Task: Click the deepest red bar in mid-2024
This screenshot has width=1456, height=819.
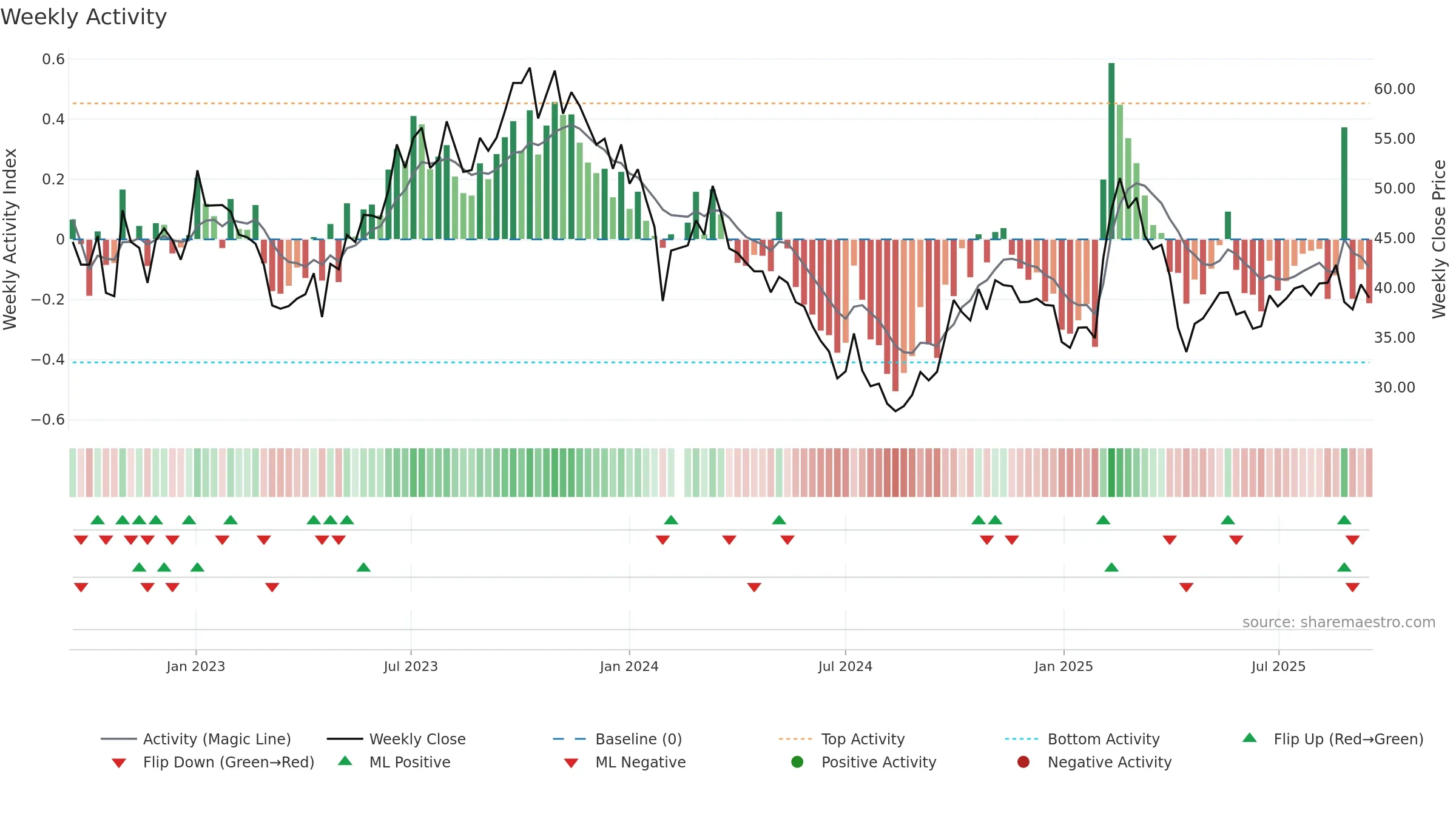Action: click(x=895, y=315)
